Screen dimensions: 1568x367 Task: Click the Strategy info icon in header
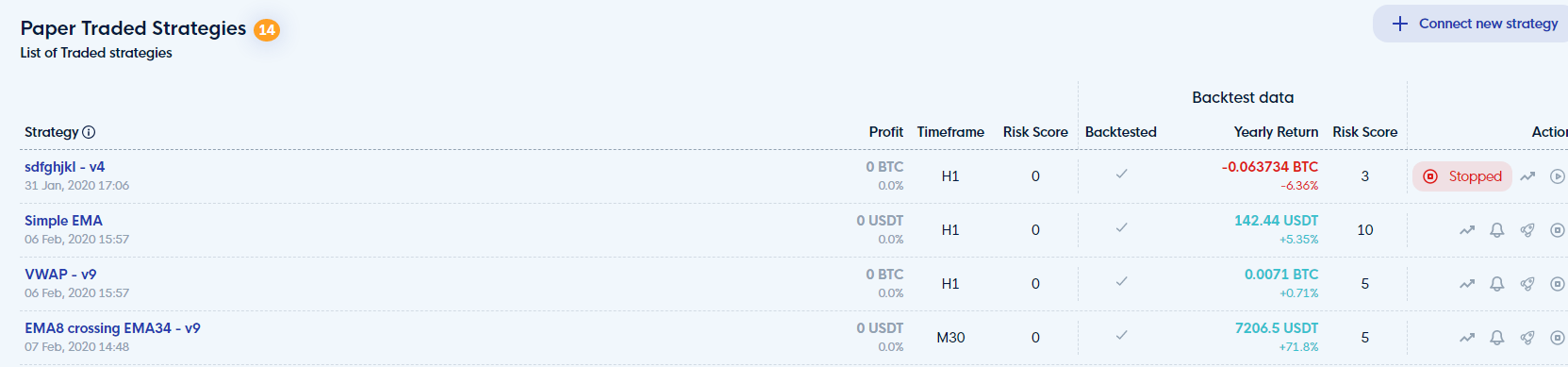tap(89, 132)
